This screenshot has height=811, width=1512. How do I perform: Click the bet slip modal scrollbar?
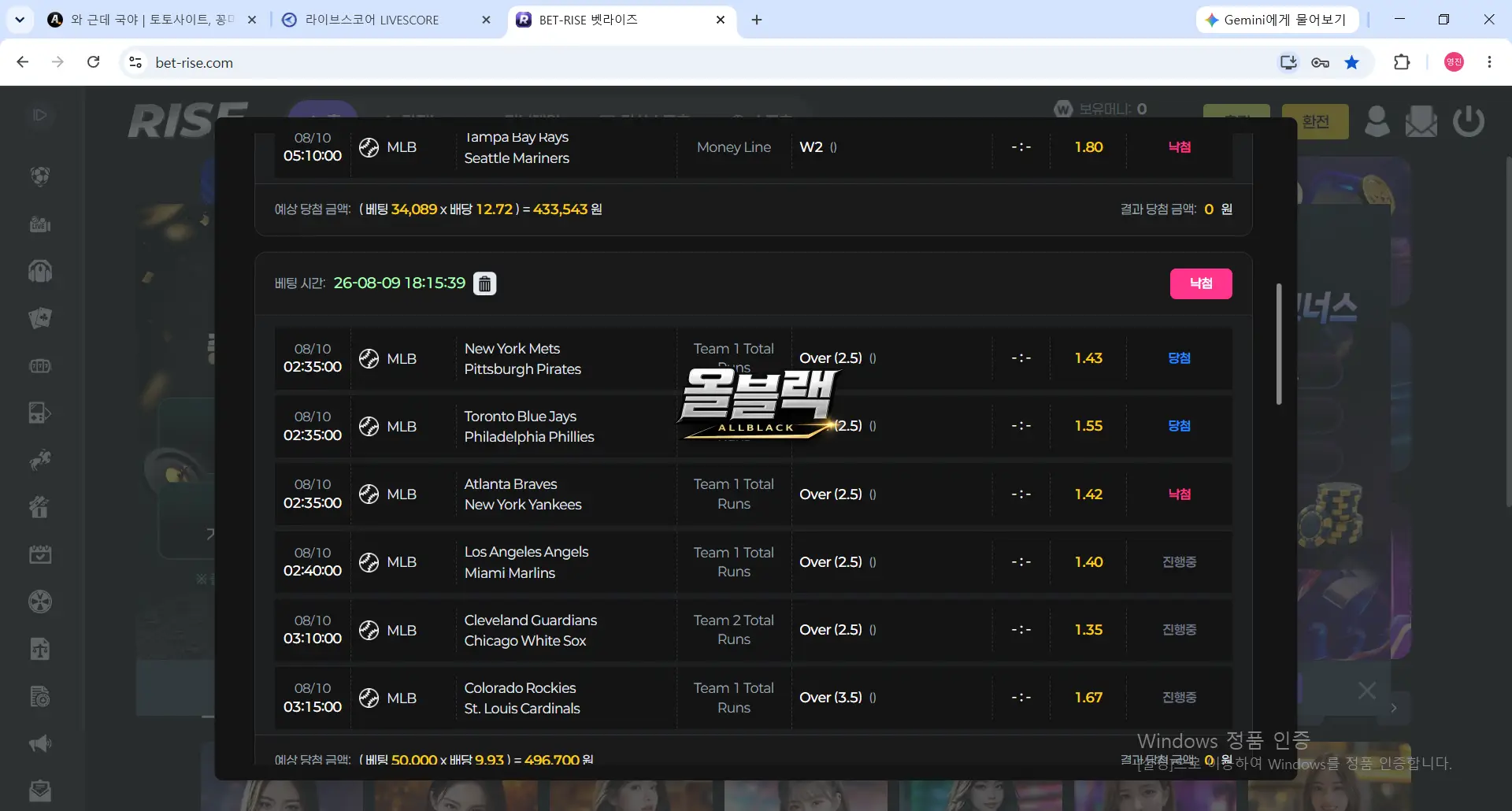pos(1279,344)
